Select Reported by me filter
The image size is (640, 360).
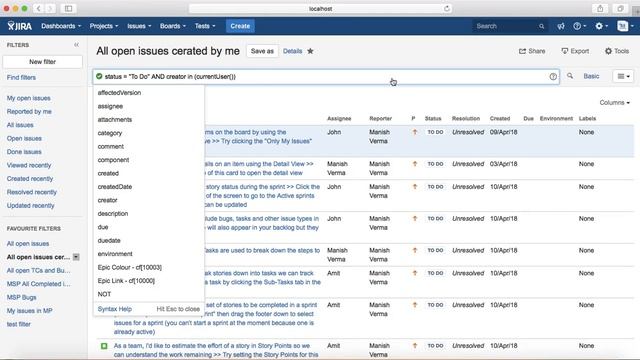tap(29, 111)
